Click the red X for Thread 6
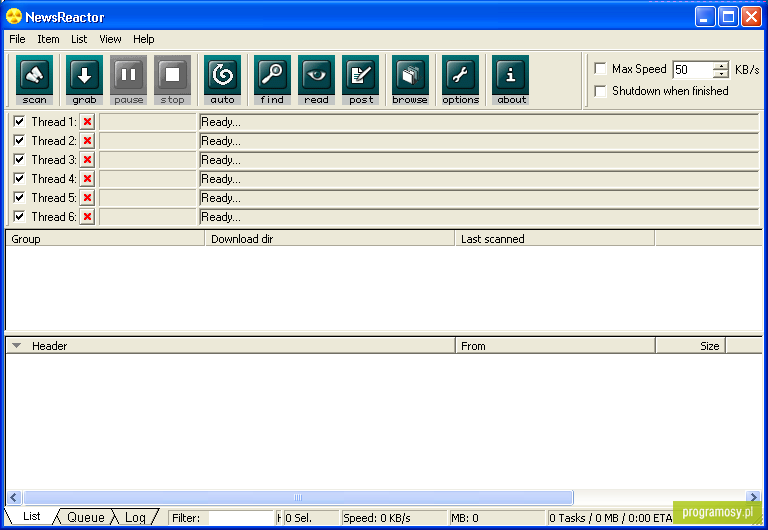 tap(87, 217)
